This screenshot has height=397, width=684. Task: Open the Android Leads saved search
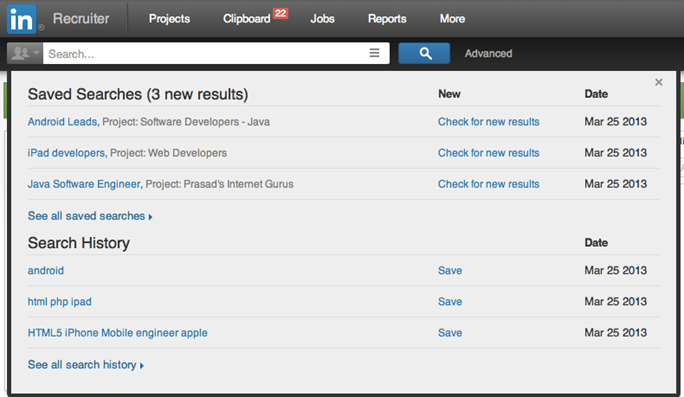63,122
